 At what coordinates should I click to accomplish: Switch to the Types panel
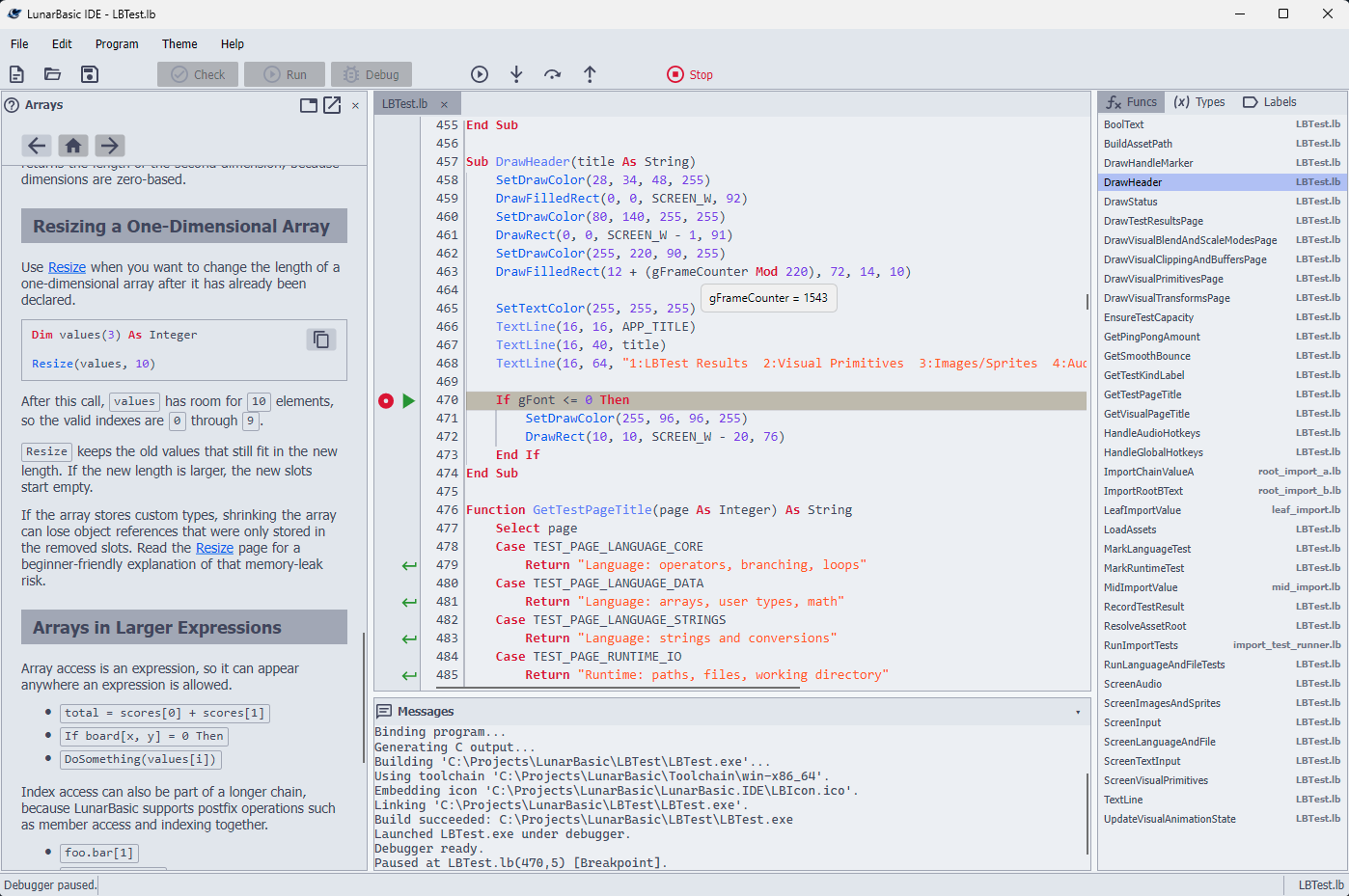(1199, 101)
